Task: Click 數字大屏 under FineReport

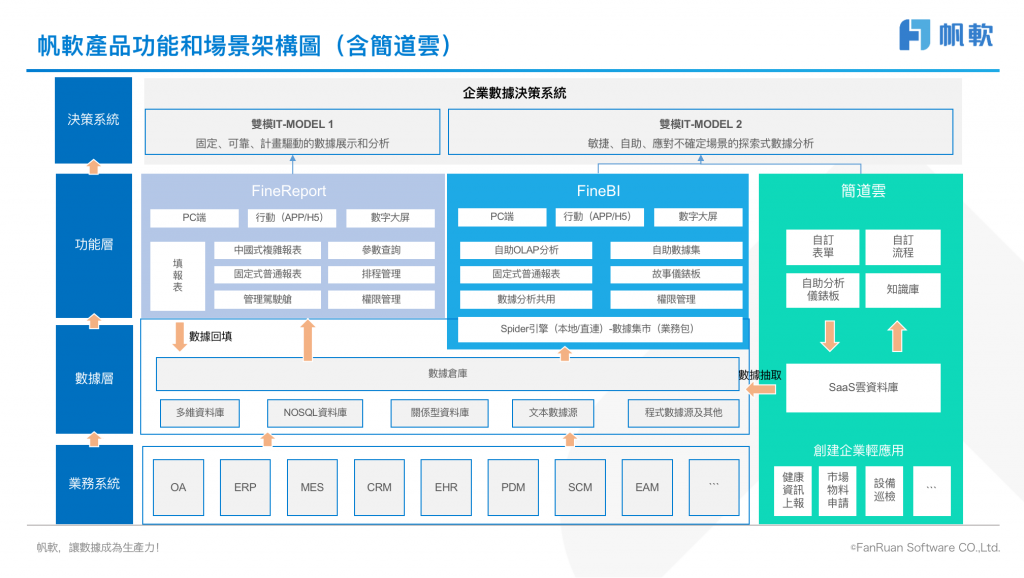Action: click(390, 217)
